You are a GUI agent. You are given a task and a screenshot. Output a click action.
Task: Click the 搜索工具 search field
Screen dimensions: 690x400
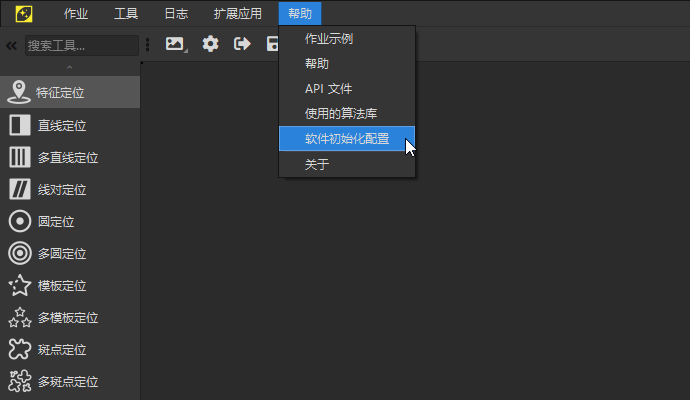pyautogui.click(x=81, y=45)
